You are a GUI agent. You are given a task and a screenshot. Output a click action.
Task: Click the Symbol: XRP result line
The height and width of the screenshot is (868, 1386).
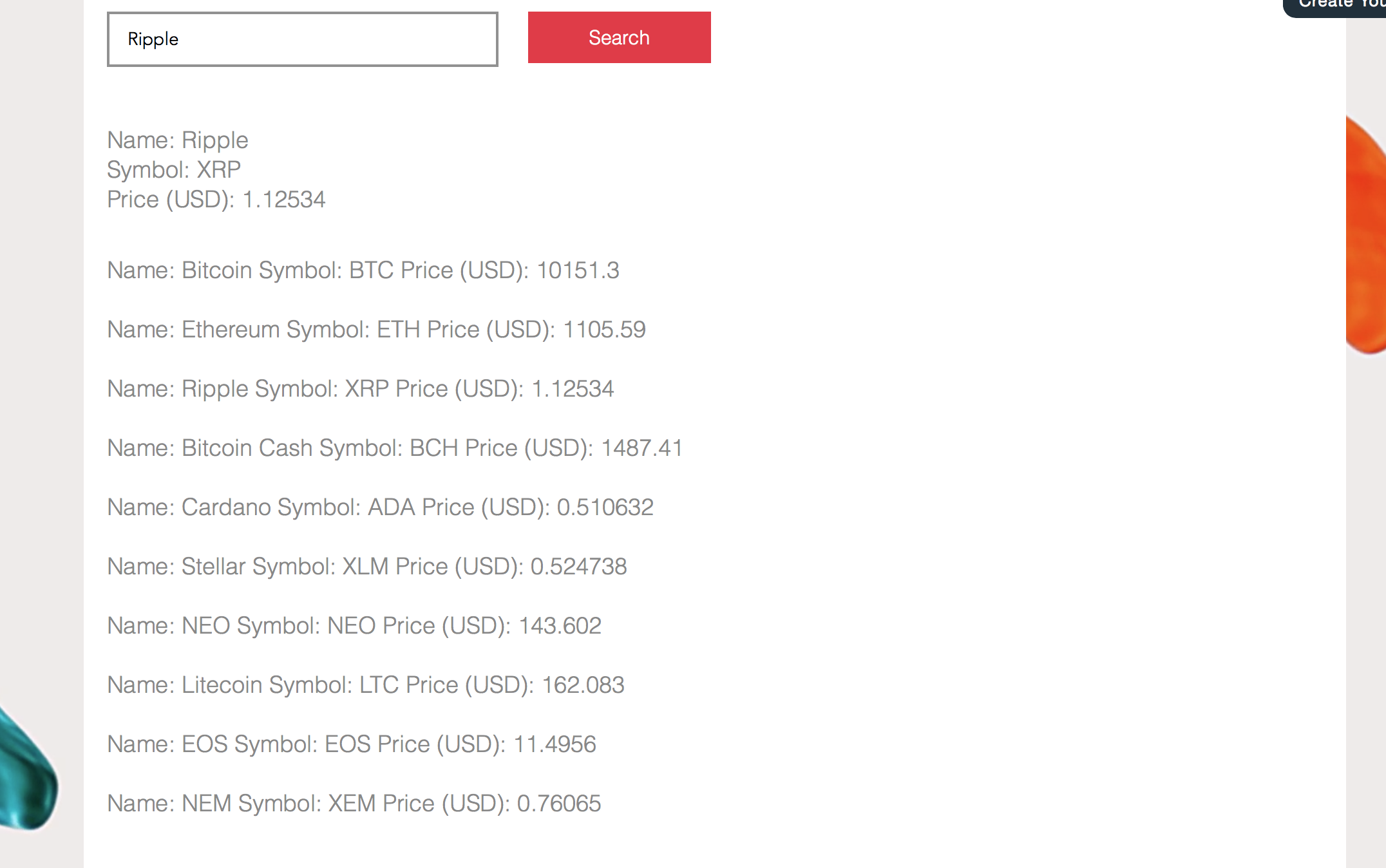click(x=174, y=170)
